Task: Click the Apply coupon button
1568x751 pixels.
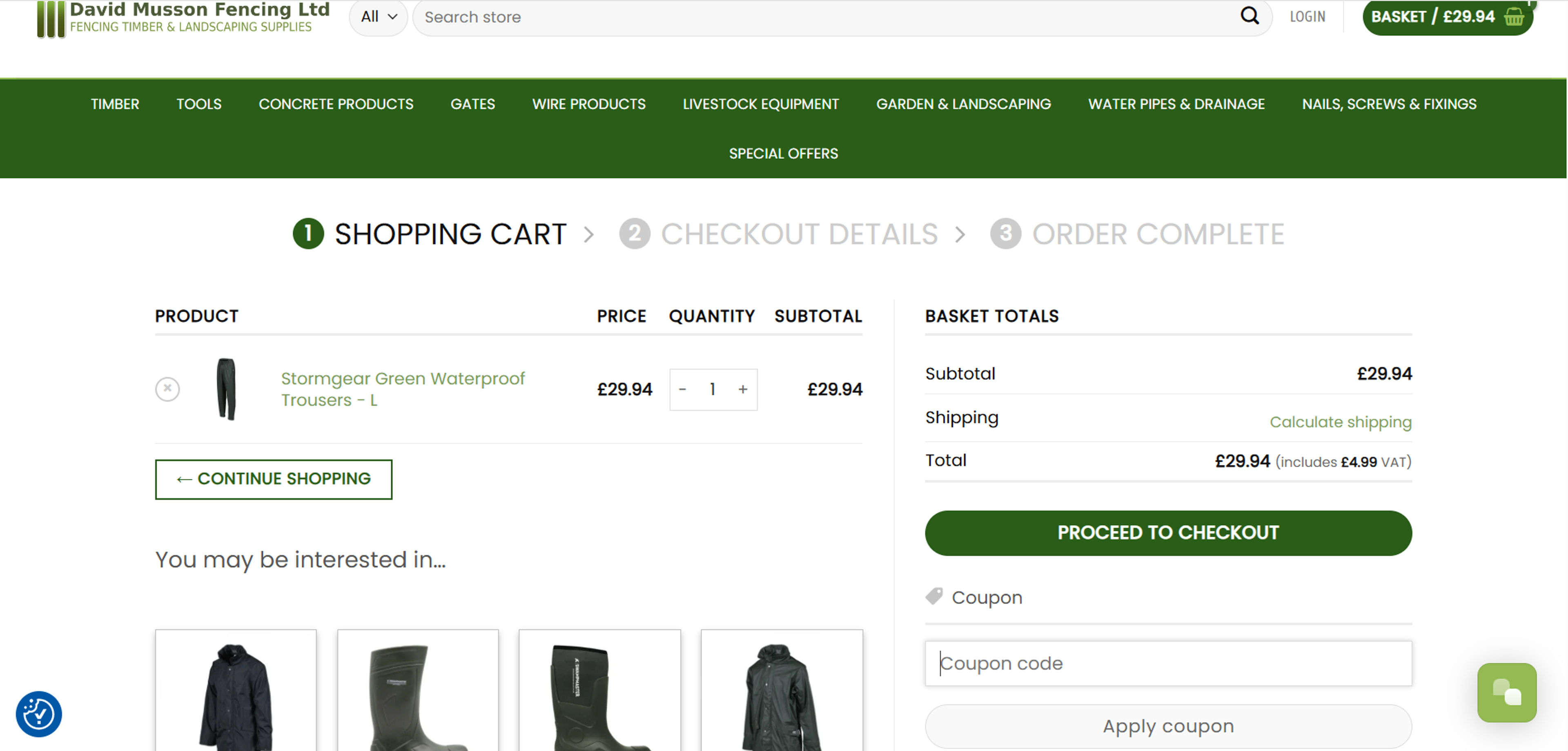Action: [1167, 725]
